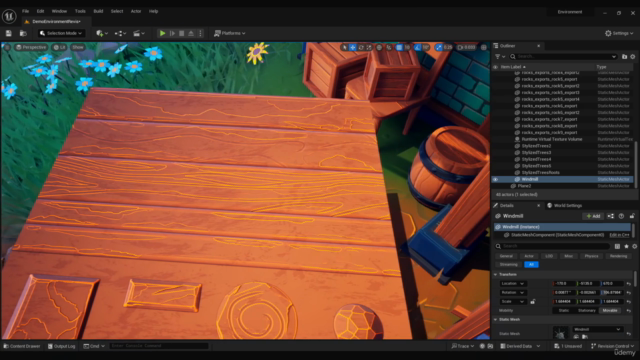Start Play in Editor with green play button

click(x=162, y=33)
